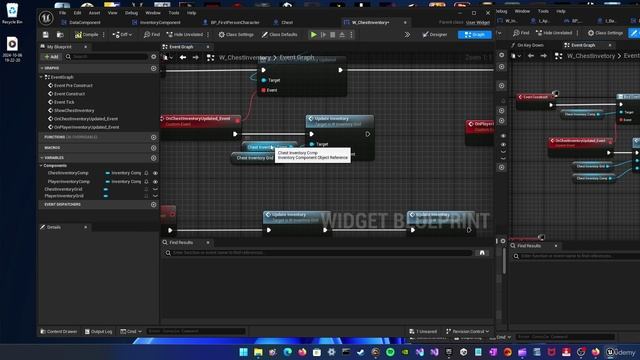Open My Blueprint view options gear
The height and width of the screenshot is (360, 640).
(x=154, y=57)
